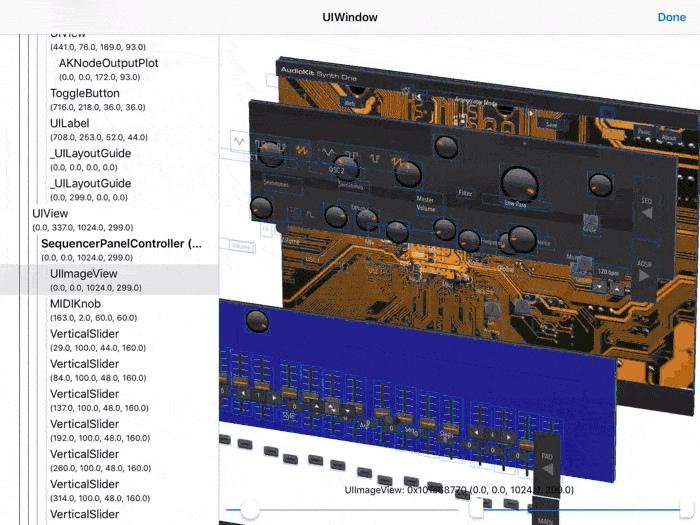Click the SEQ panel arrow icon
Viewport: 700px width, 525px height.
(647, 213)
